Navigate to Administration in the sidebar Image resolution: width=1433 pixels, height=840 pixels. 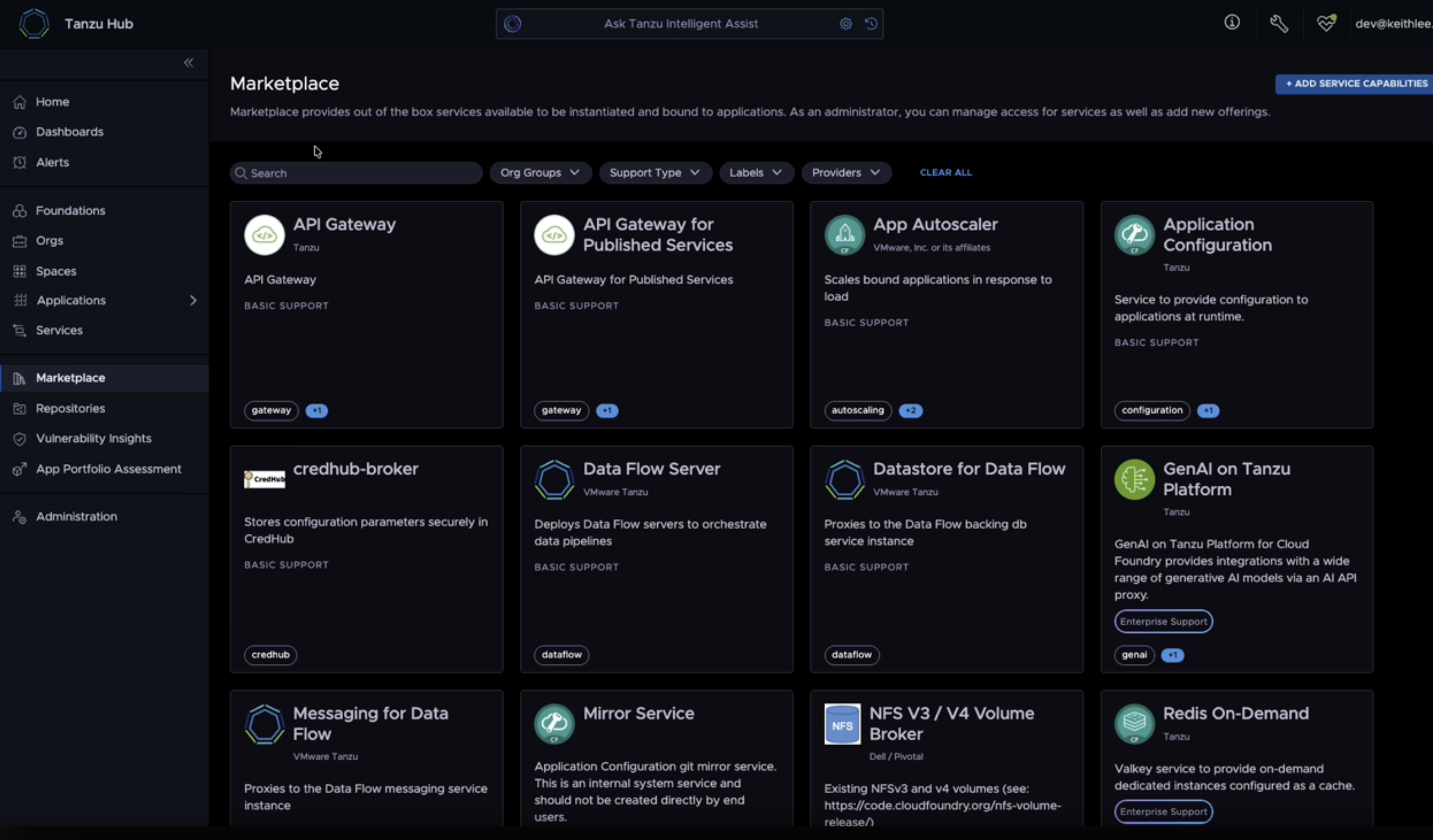click(x=76, y=516)
